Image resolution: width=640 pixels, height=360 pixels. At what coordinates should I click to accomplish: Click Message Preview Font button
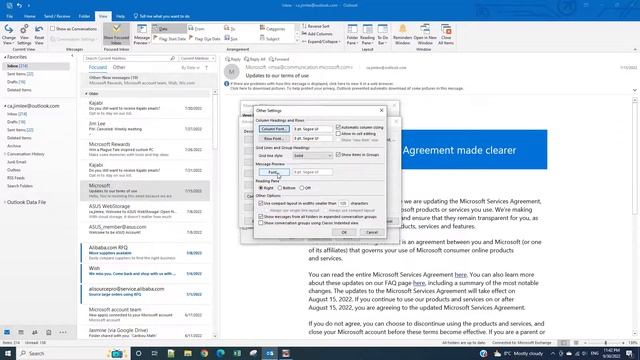click(x=274, y=172)
